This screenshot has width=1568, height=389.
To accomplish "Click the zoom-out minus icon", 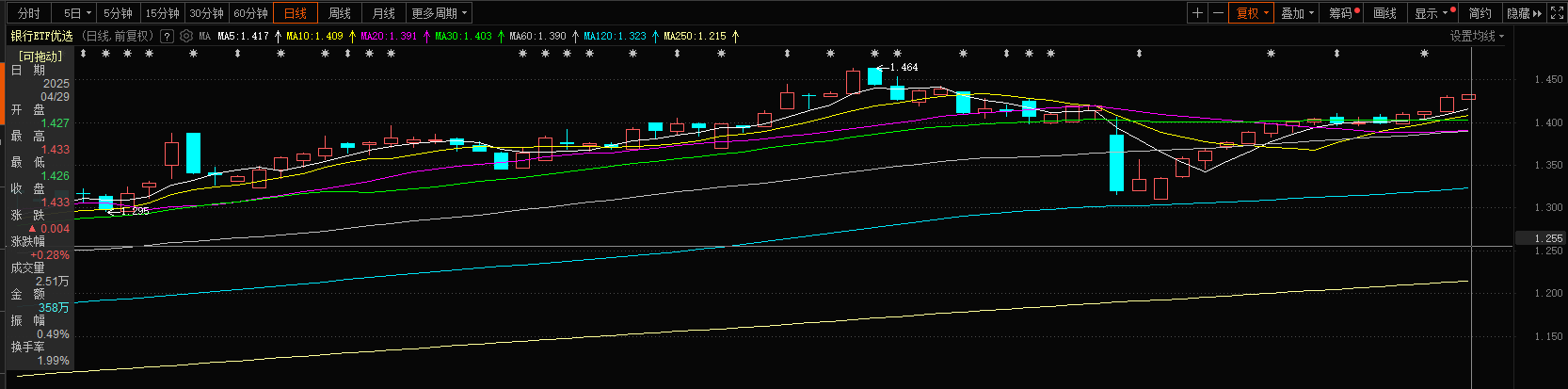I will pyautogui.click(x=1218, y=13).
